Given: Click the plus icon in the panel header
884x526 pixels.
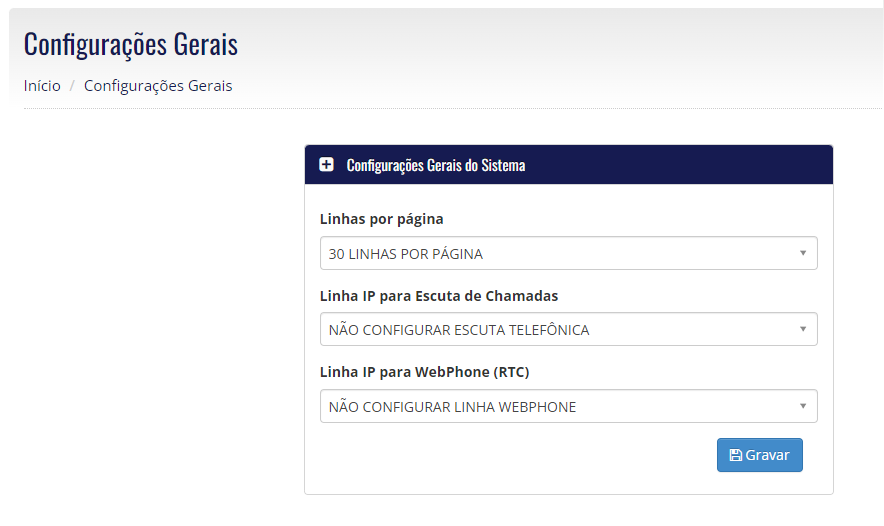Looking at the screenshot, I should tap(326, 165).
